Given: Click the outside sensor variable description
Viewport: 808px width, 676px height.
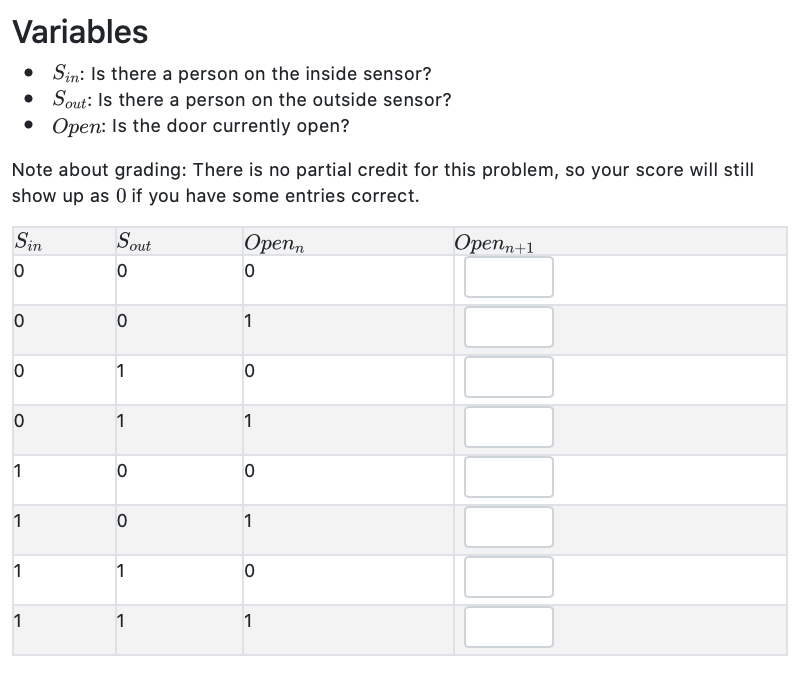Looking at the screenshot, I should pyautogui.click(x=251, y=99).
